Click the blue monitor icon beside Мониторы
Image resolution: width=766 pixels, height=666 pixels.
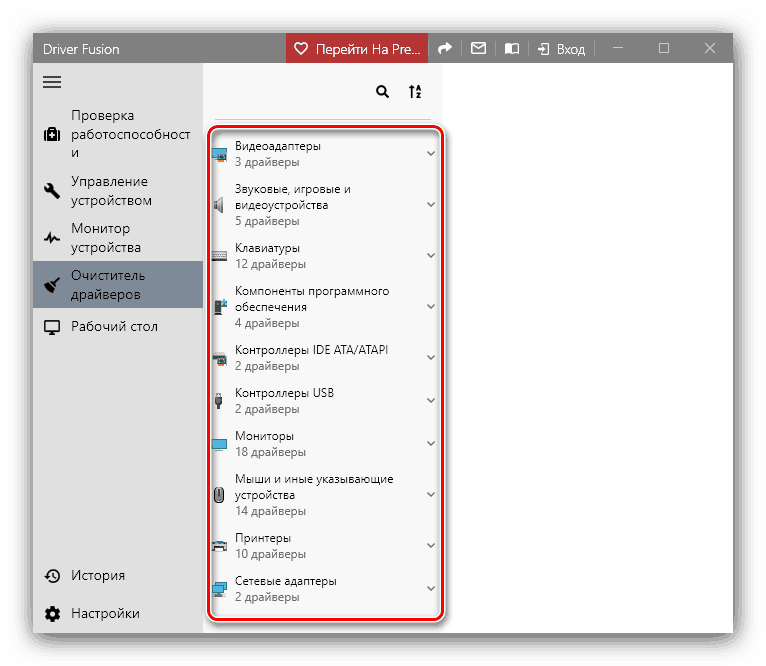[x=219, y=444]
